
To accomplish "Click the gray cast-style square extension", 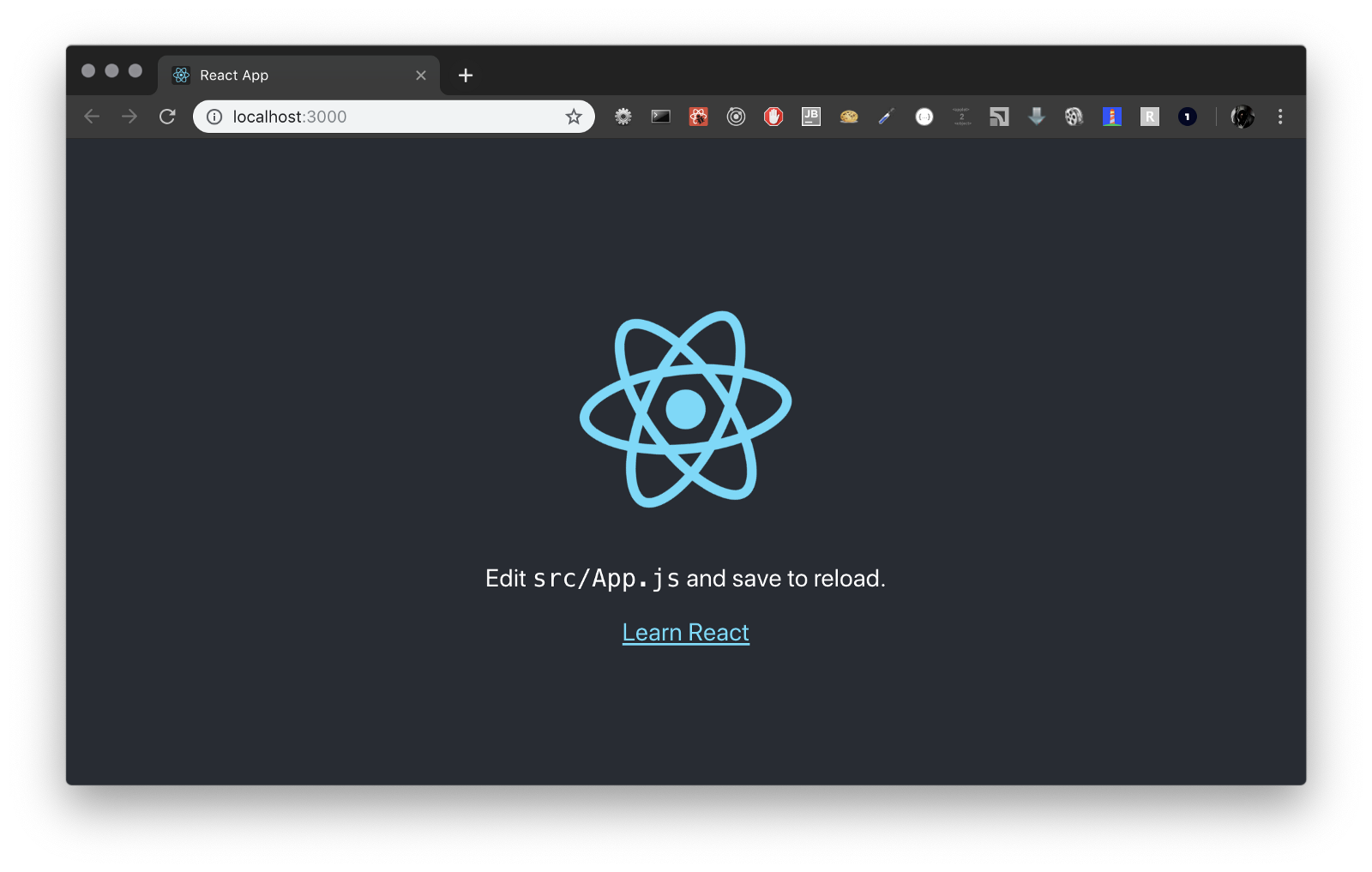I will click(999, 117).
